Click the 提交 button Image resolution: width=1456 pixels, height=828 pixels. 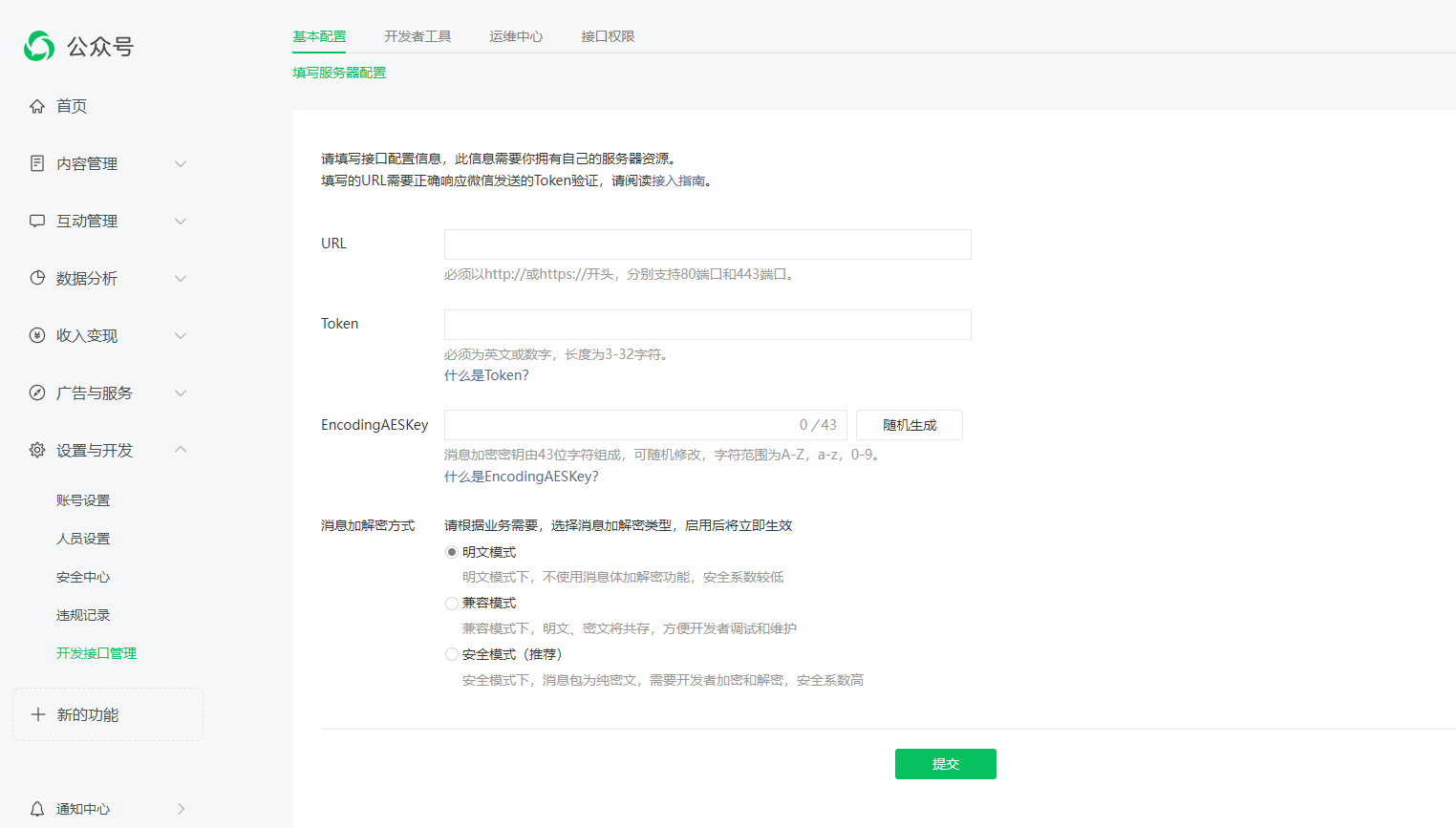946,764
